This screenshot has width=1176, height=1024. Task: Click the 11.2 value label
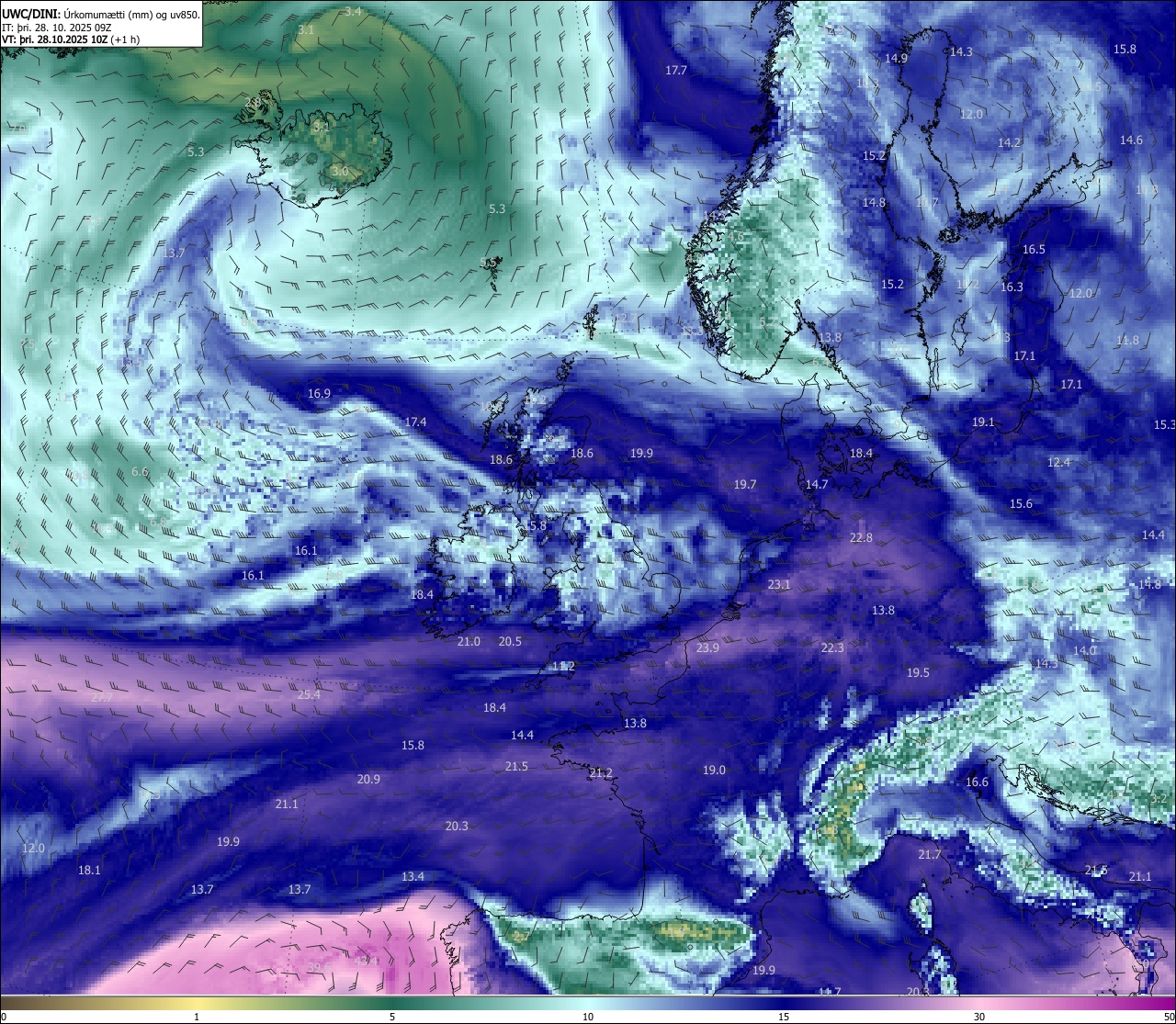pyautogui.click(x=563, y=667)
